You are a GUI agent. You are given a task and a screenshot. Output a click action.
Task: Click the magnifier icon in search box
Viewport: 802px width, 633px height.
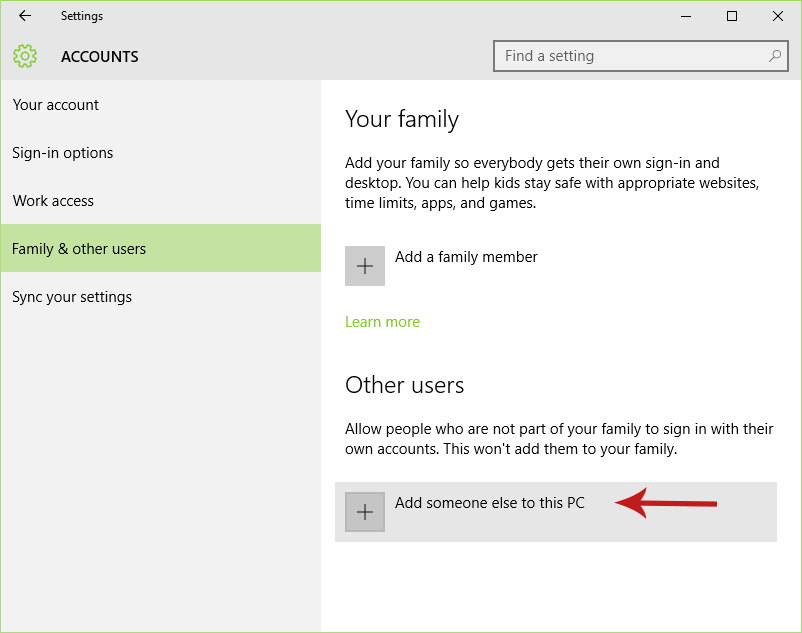click(x=775, y=56)
